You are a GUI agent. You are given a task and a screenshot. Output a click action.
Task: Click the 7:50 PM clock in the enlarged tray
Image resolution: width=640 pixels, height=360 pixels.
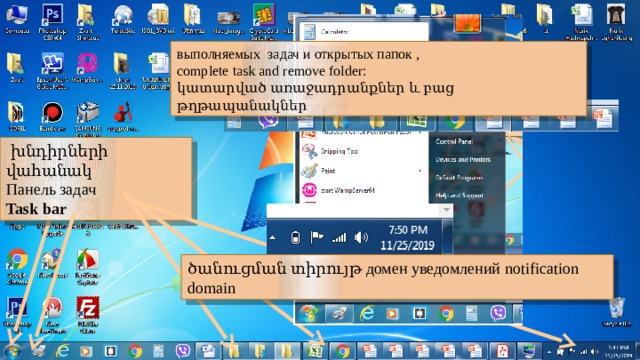(x=407, y=238)
